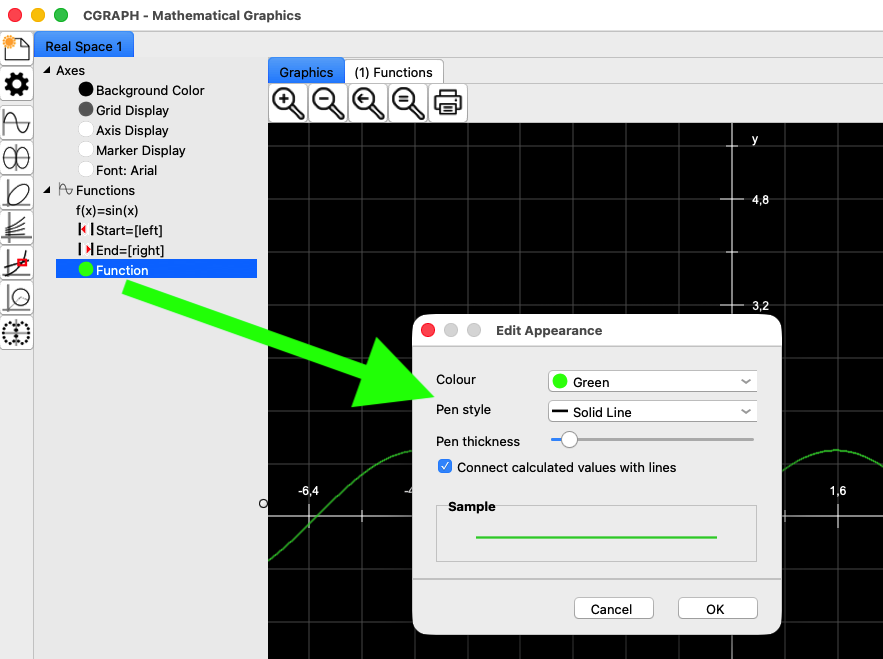Select the Real Space 1 tab
The image size is (883, 659).
click(84, 47)
